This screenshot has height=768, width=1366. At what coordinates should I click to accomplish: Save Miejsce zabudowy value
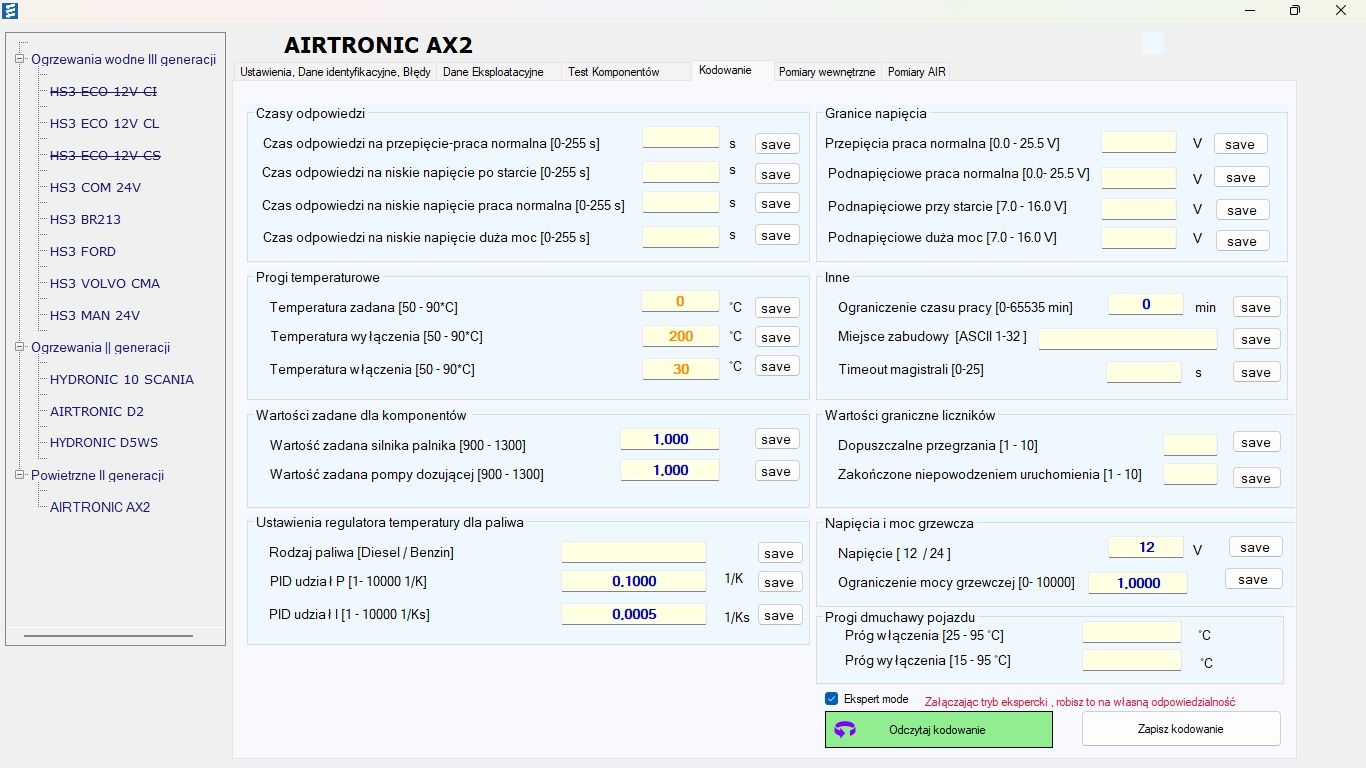[1256, 339]
